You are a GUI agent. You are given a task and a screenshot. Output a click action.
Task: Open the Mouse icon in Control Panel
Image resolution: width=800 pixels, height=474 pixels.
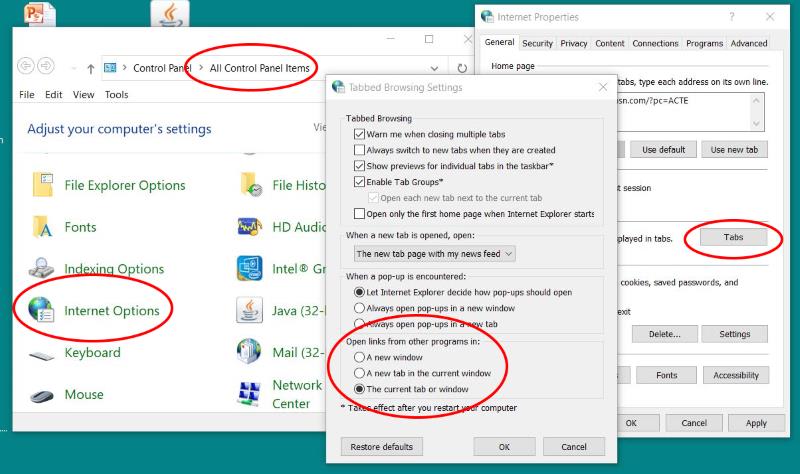point(41,396)
